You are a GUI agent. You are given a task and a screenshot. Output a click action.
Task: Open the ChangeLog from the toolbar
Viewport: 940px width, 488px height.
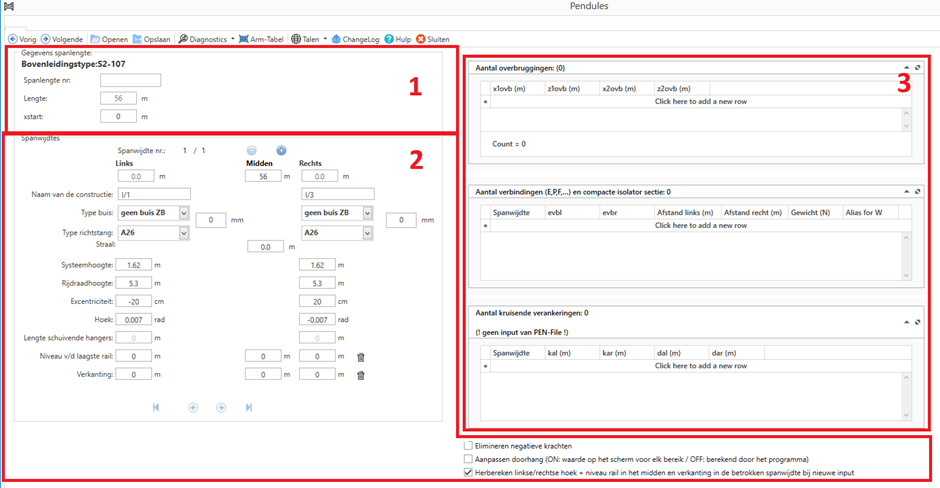pyautogui.click(x=337, y=39)
